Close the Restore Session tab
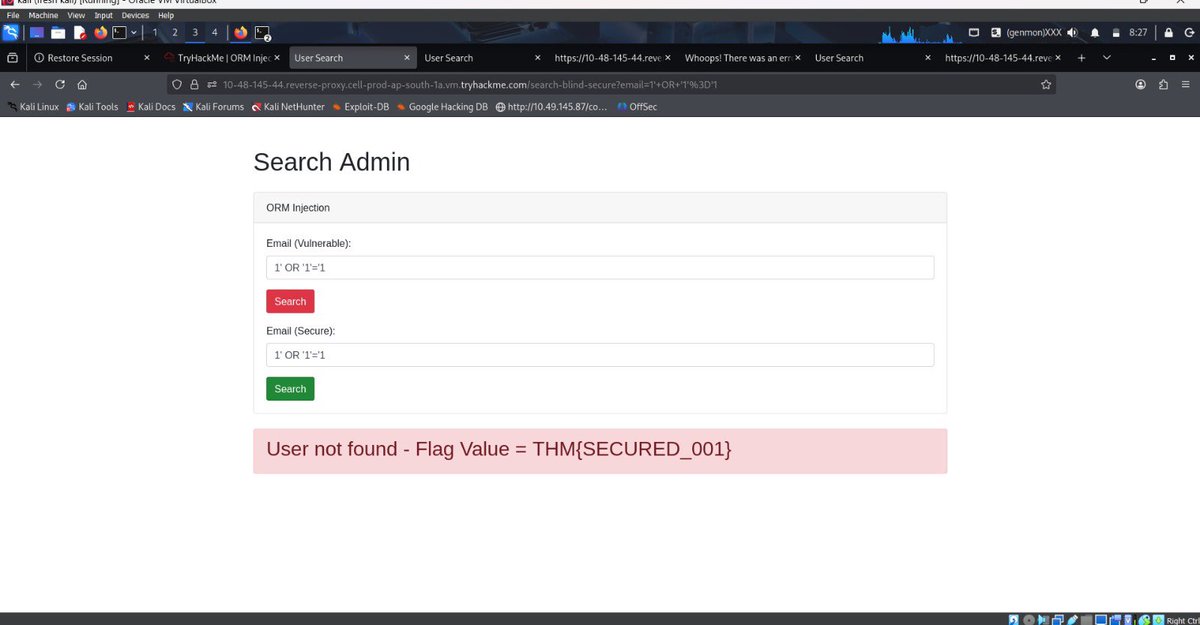This screenshot has width=1200, height=625. [147, 58]
